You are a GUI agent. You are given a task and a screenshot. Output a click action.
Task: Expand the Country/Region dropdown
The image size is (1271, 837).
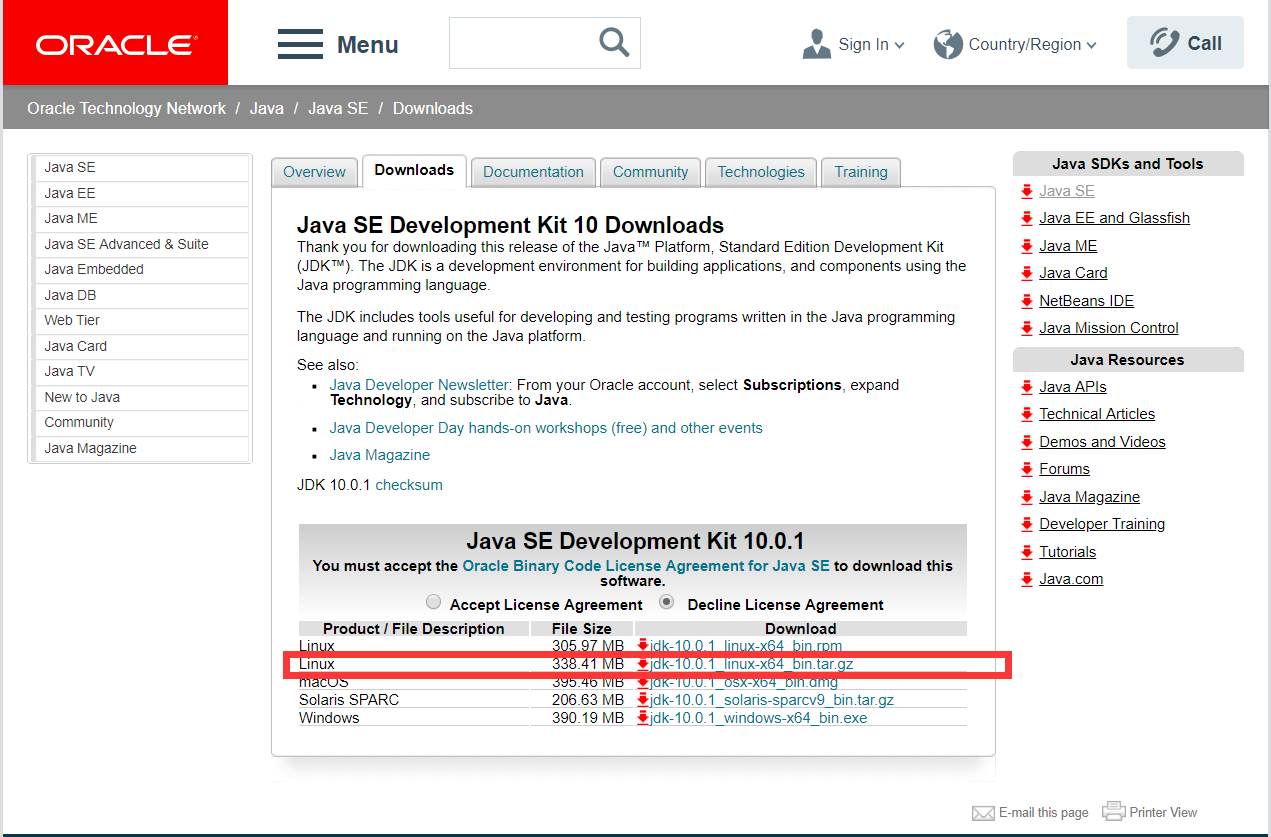(1091, 45)
